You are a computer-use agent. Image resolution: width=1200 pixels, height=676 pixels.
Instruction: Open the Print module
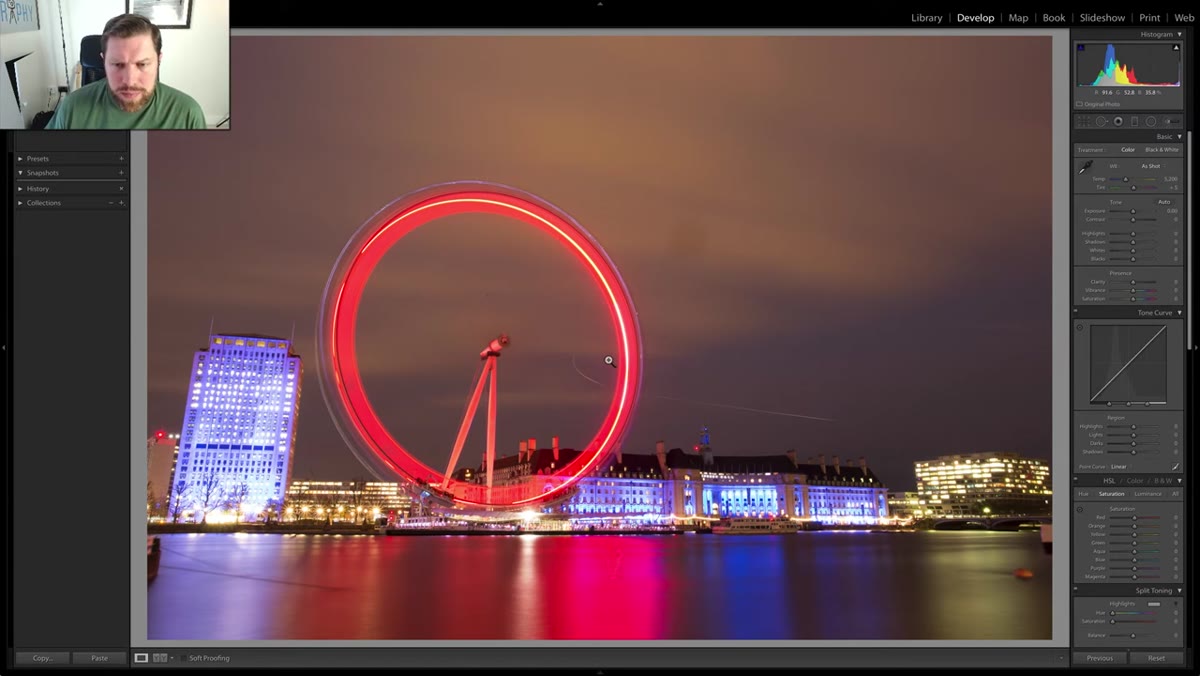point(1150,18)
